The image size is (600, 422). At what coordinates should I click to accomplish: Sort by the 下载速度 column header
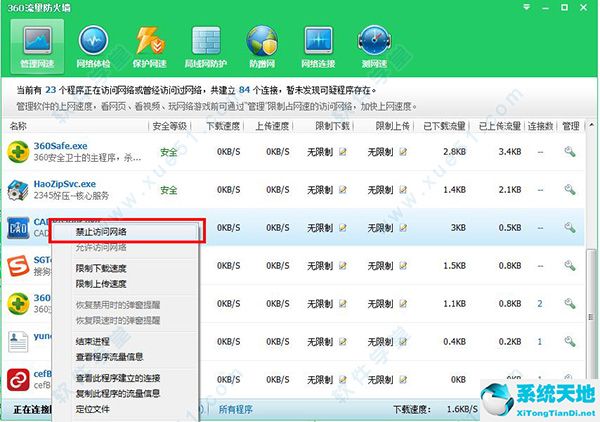pyautogui.click(x=223, y=126)
